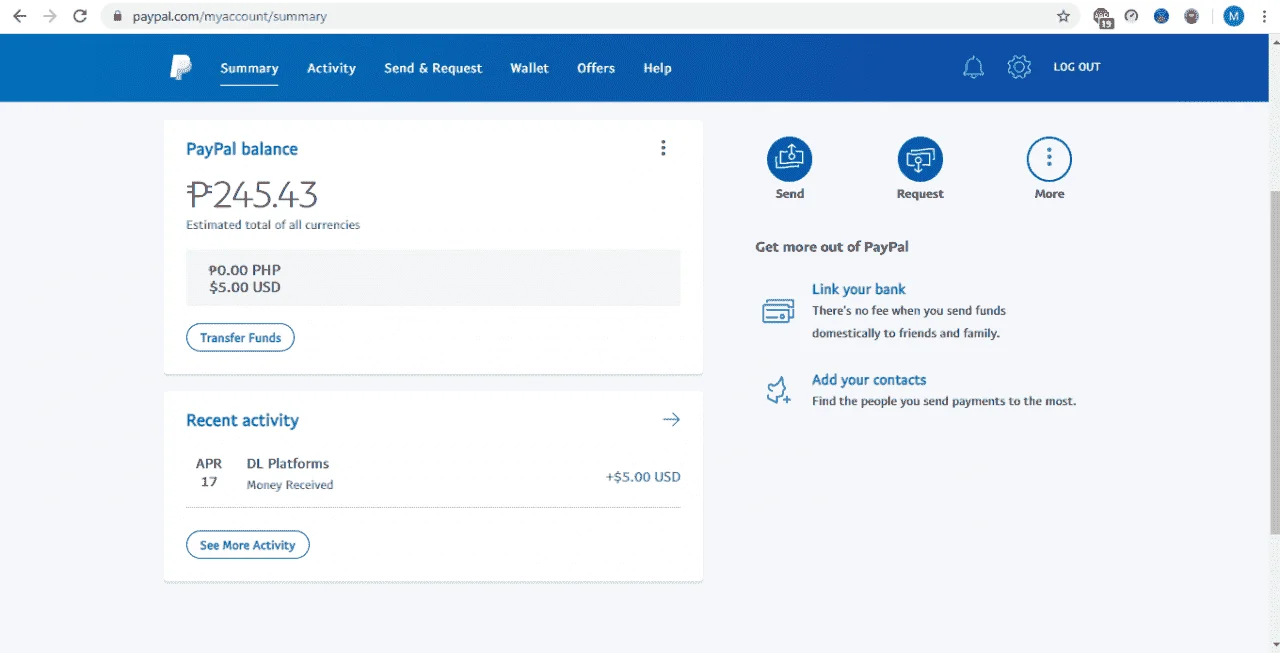Click the Money Received label
Image resolution: width=1280 pixels, height=653 pixels.
coord(290,485)
